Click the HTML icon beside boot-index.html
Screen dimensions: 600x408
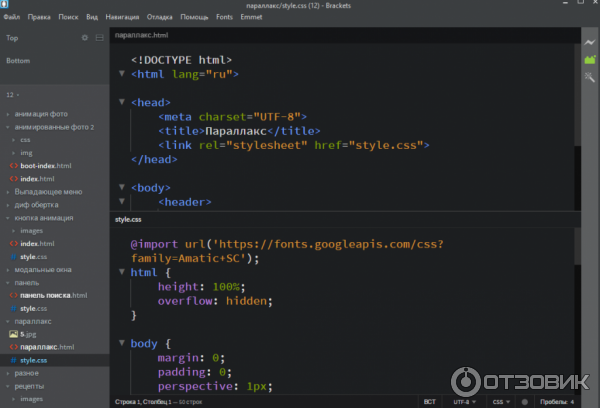point(13,166)
